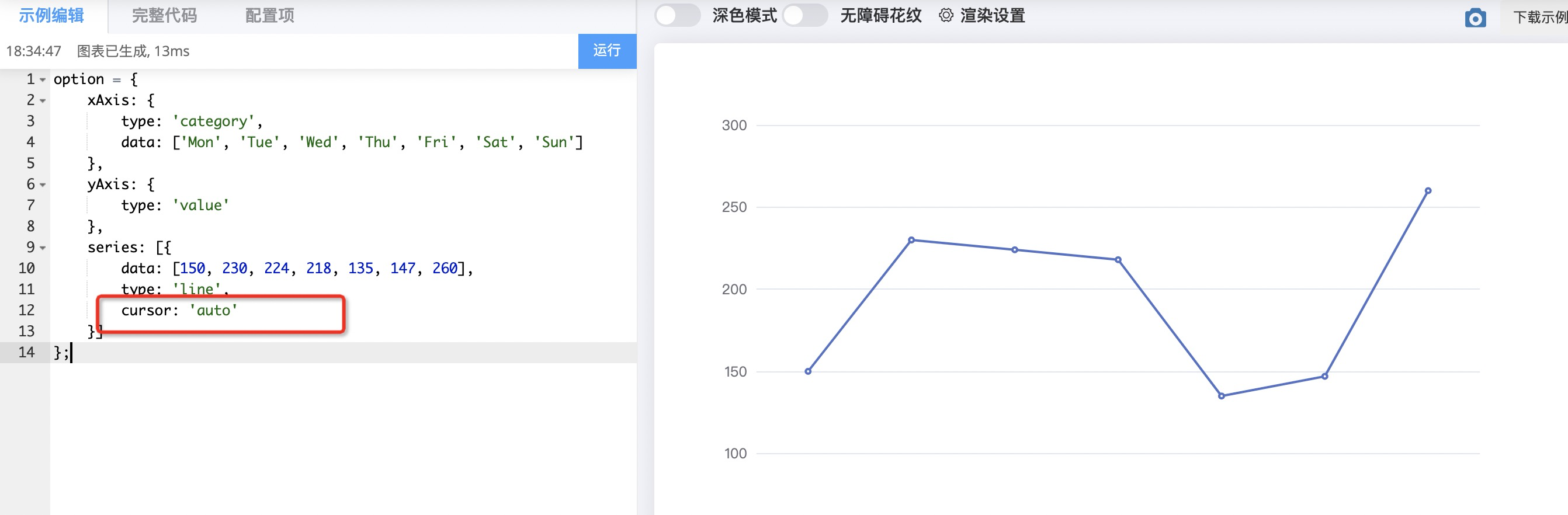Click the 150 y-axis label
Viewport: 1568px width, 515px height.
(x=735, y=371)
